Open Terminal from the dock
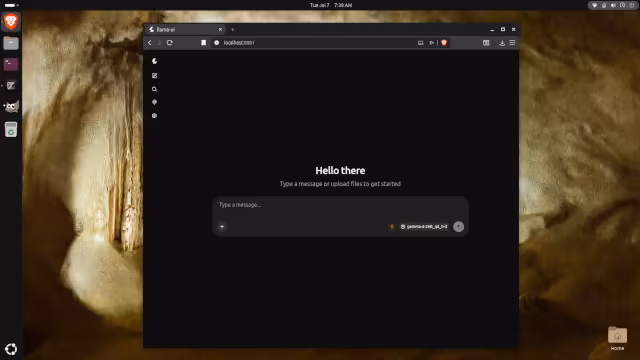 point(11,64)
